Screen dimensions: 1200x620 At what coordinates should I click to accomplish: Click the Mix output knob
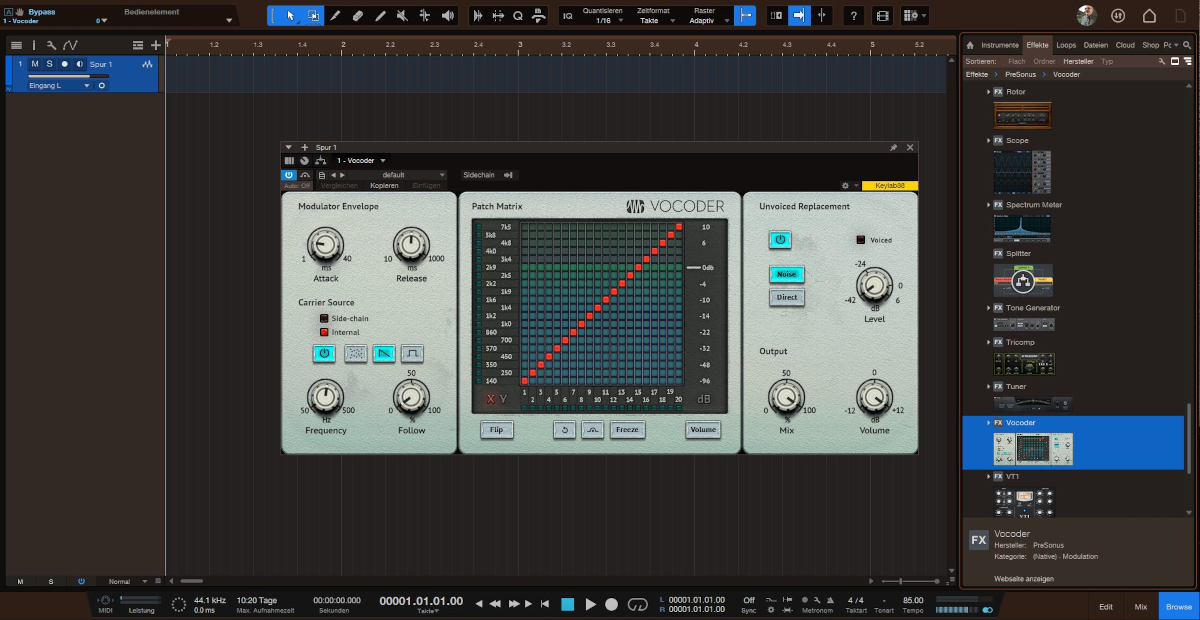click(x=786, y=397)
